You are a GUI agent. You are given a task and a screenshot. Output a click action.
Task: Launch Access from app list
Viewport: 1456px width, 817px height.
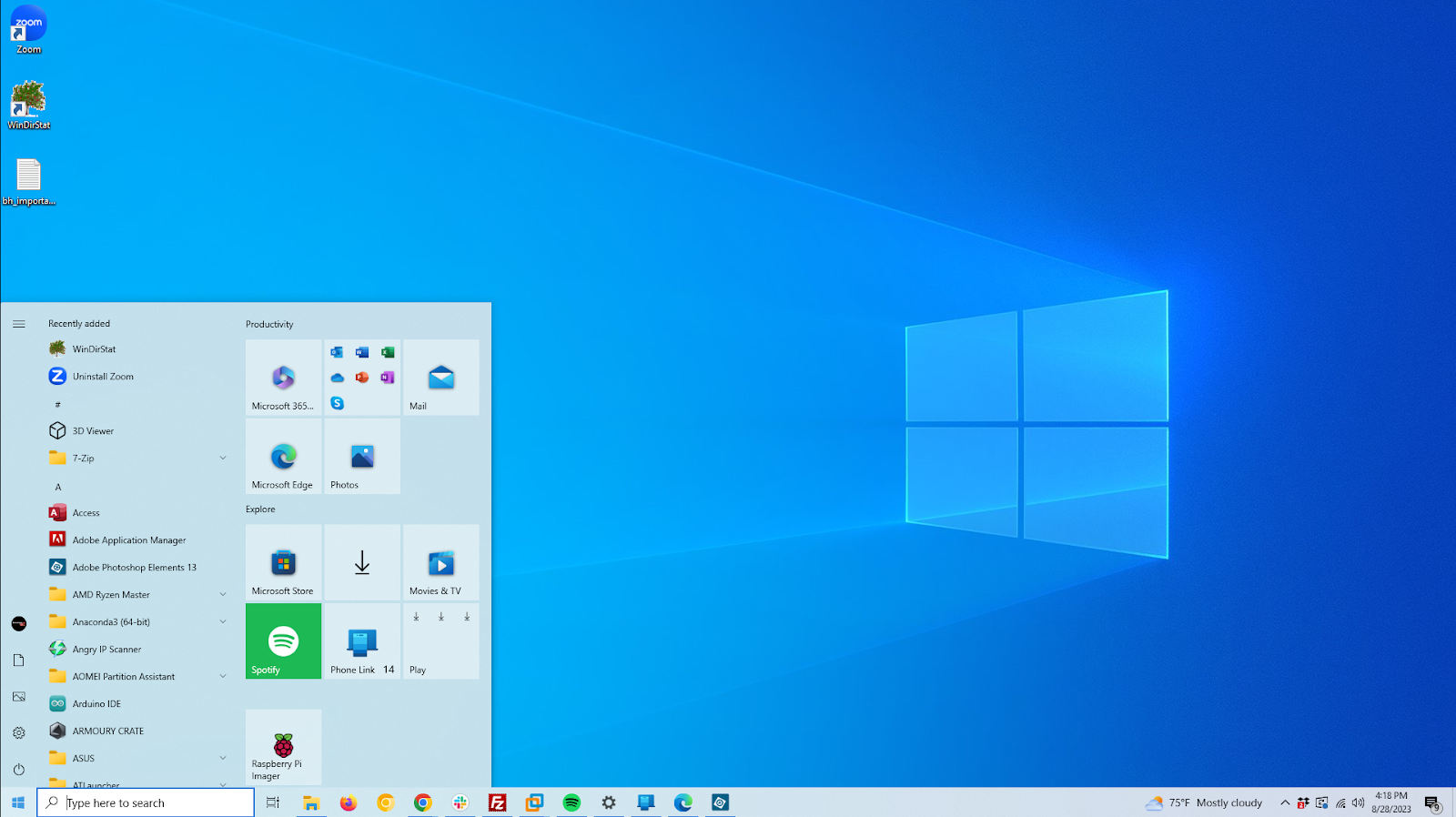point(136,513)
